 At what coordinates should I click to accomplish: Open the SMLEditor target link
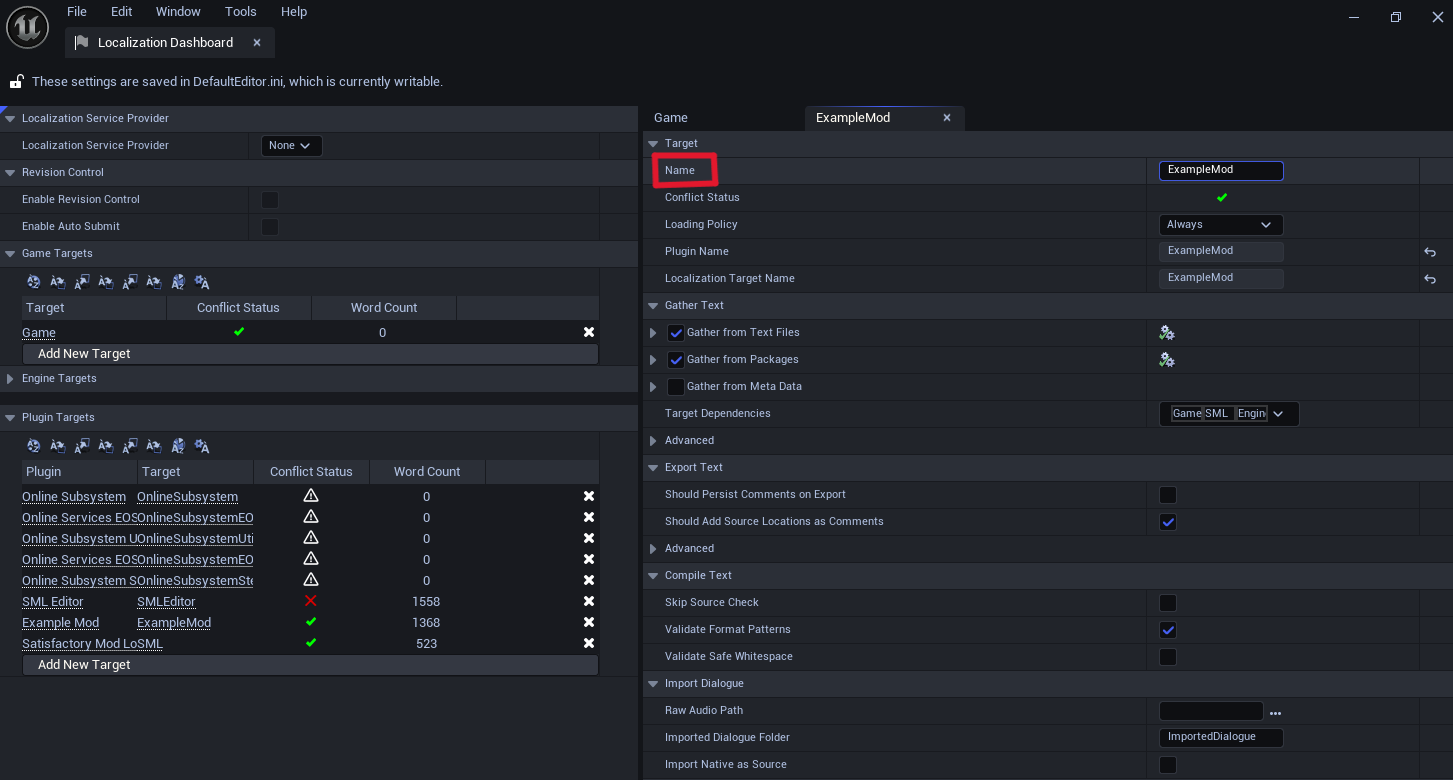tap(166, 602)
